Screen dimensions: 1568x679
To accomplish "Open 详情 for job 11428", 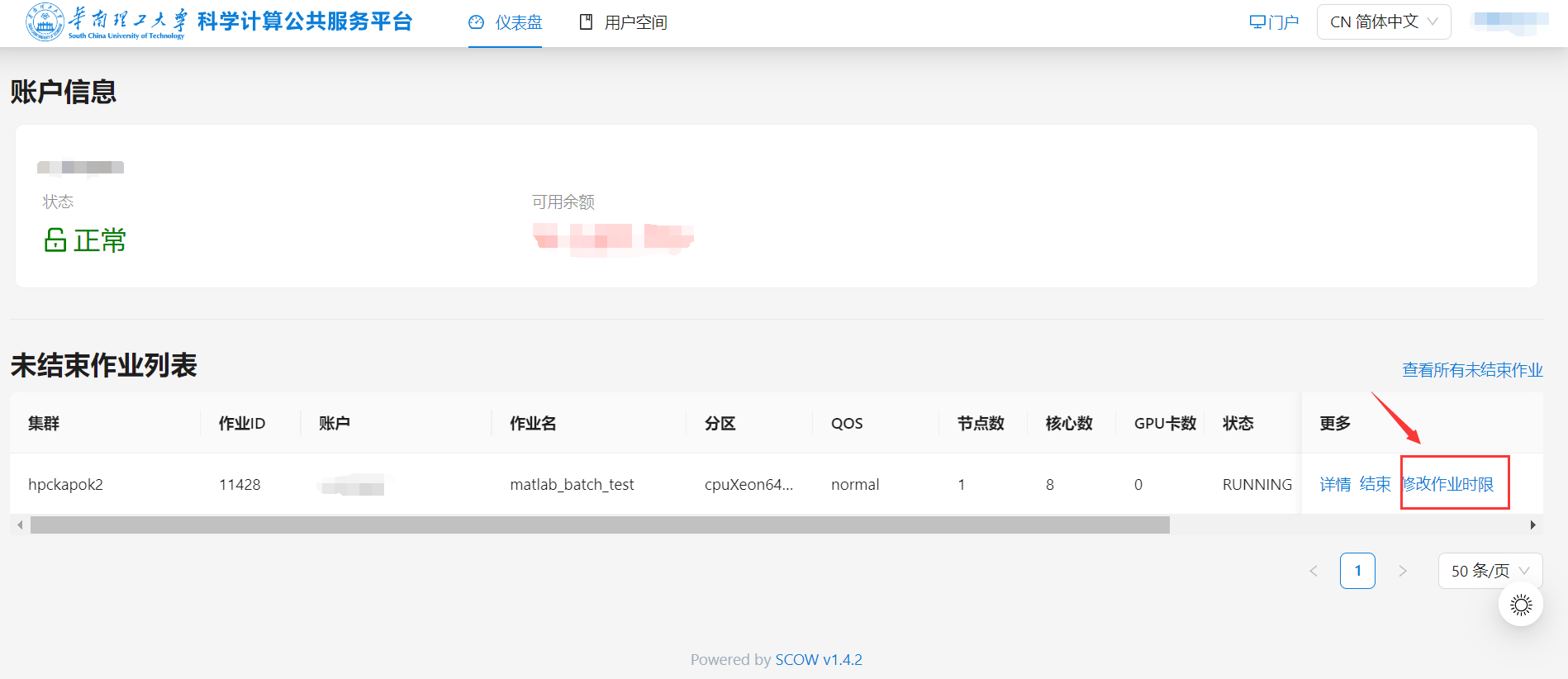I will pyautogui.click(x=1335, y=484).
